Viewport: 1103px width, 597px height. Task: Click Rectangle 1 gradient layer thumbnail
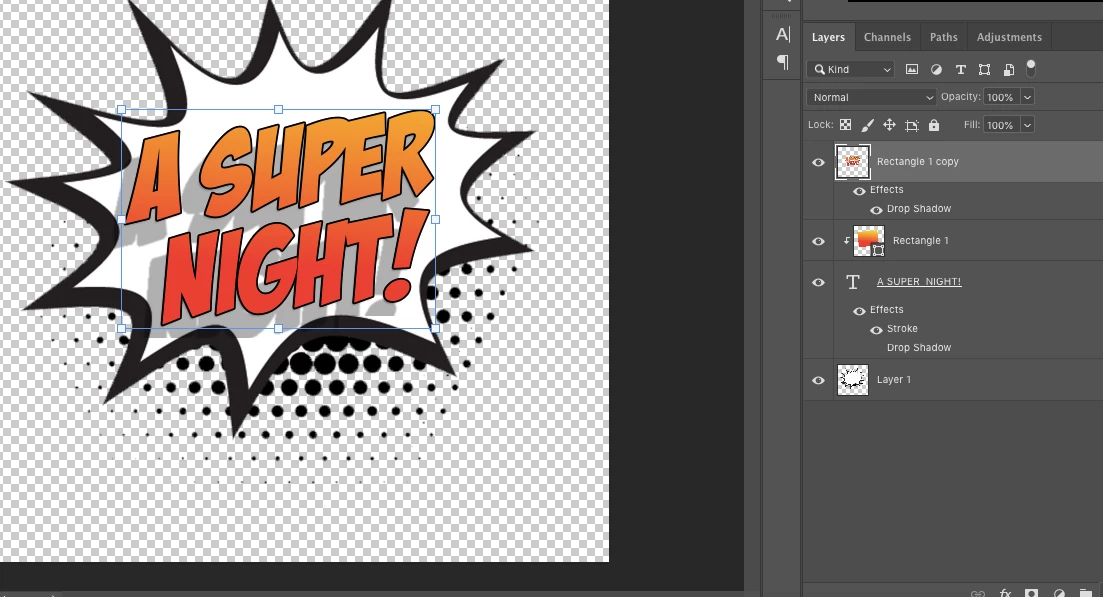tap(869, 240)
